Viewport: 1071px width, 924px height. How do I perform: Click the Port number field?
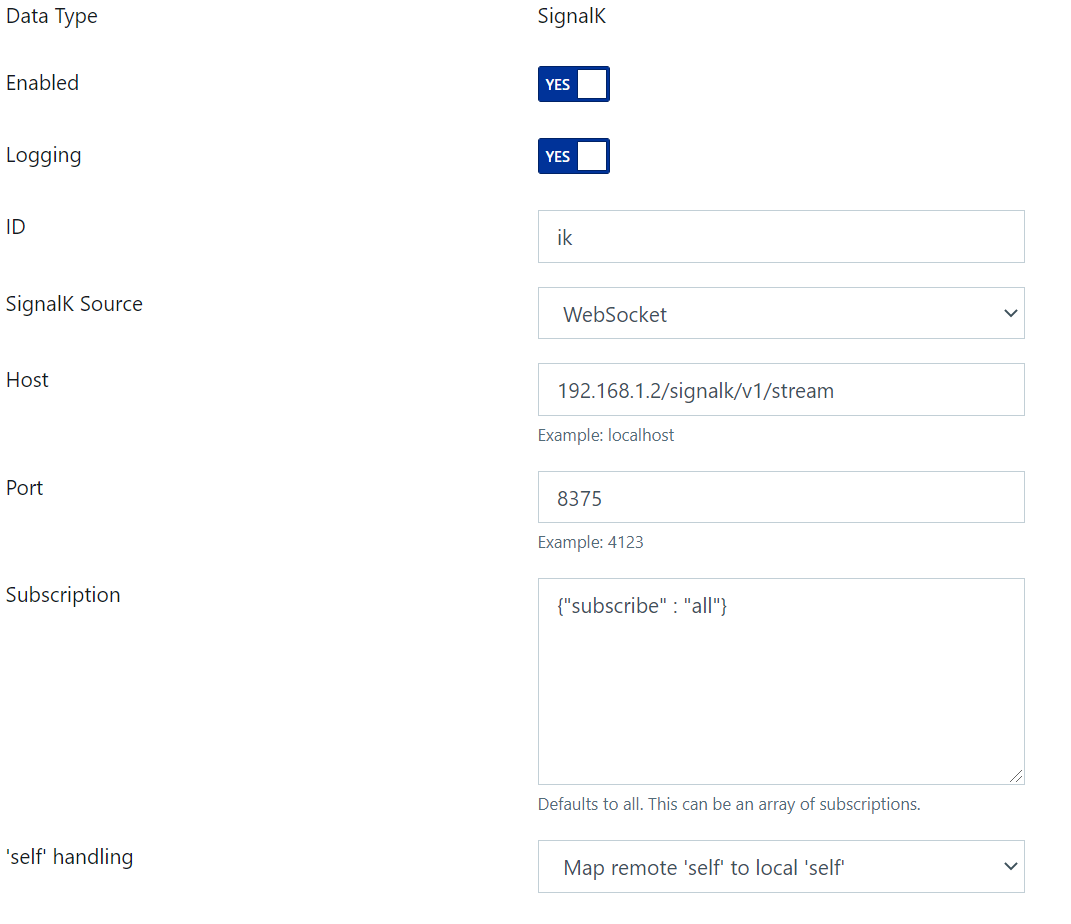(780, 497)
